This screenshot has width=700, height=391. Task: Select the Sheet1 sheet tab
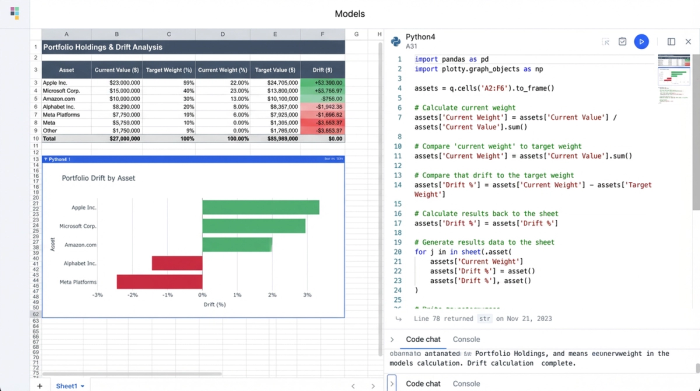point(67,386)
